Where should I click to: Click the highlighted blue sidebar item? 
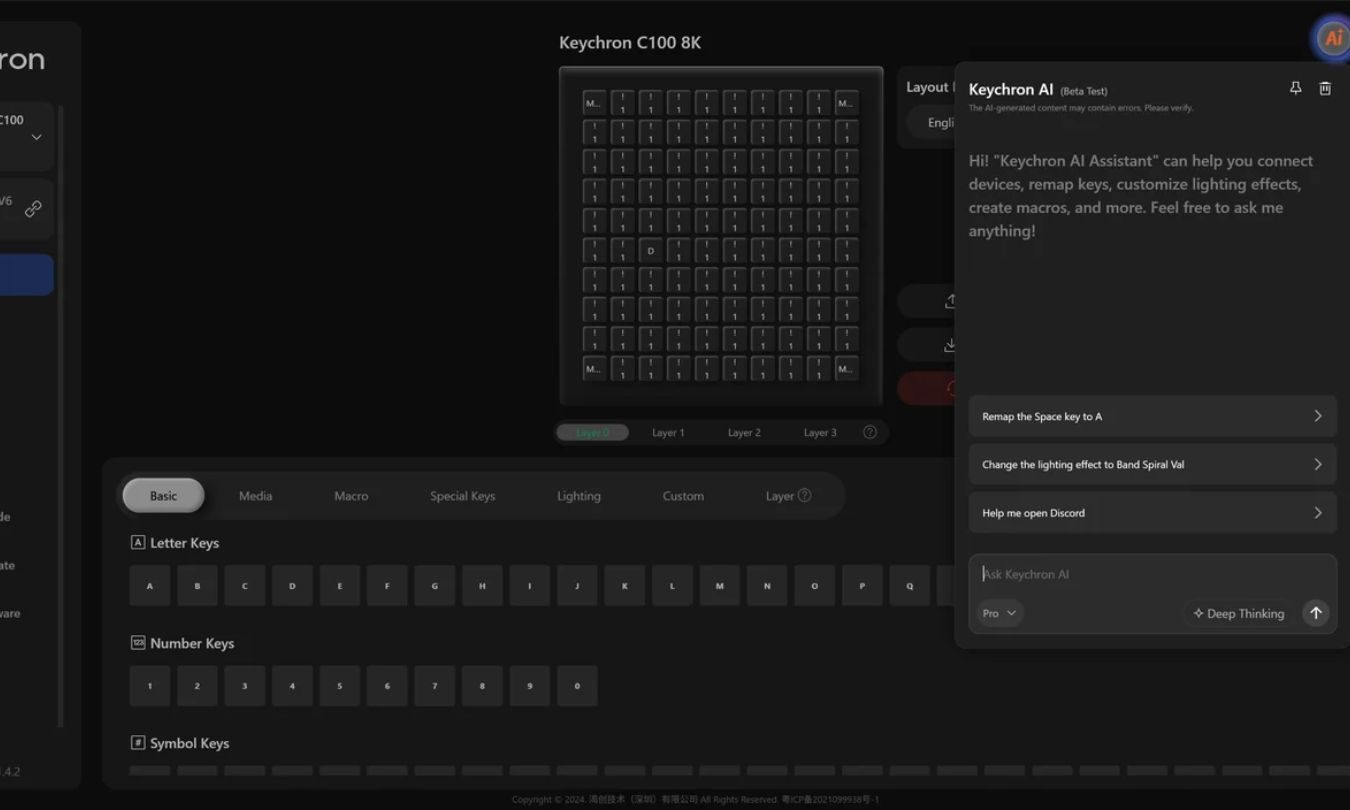[x=26, y=274]
